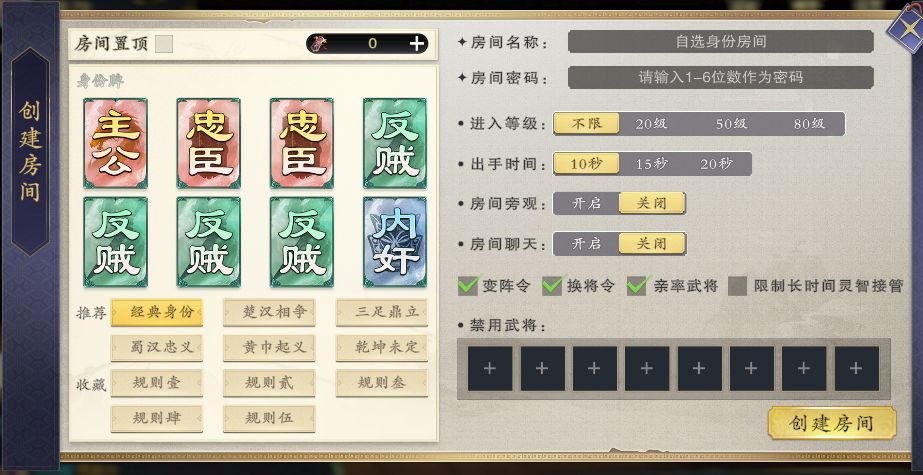The image size is (923, 475).
Task: Select the 楚汉相争 recommended preset
Action: 269,313
